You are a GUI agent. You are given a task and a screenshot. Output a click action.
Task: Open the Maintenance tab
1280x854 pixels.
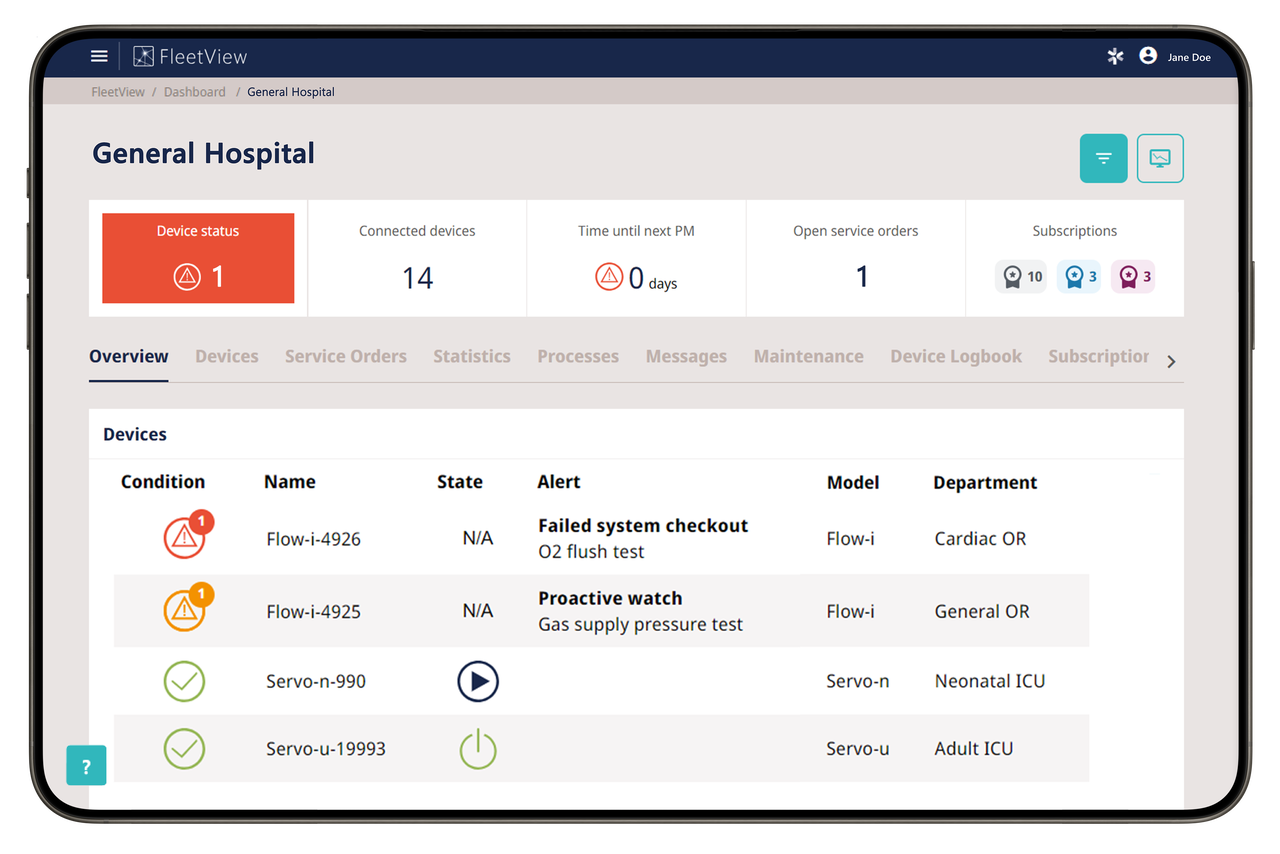[808, 356]
